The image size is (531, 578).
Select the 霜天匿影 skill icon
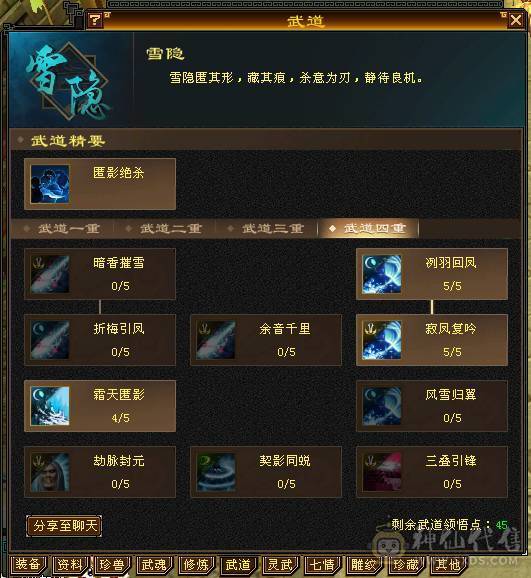pos(50,406)
